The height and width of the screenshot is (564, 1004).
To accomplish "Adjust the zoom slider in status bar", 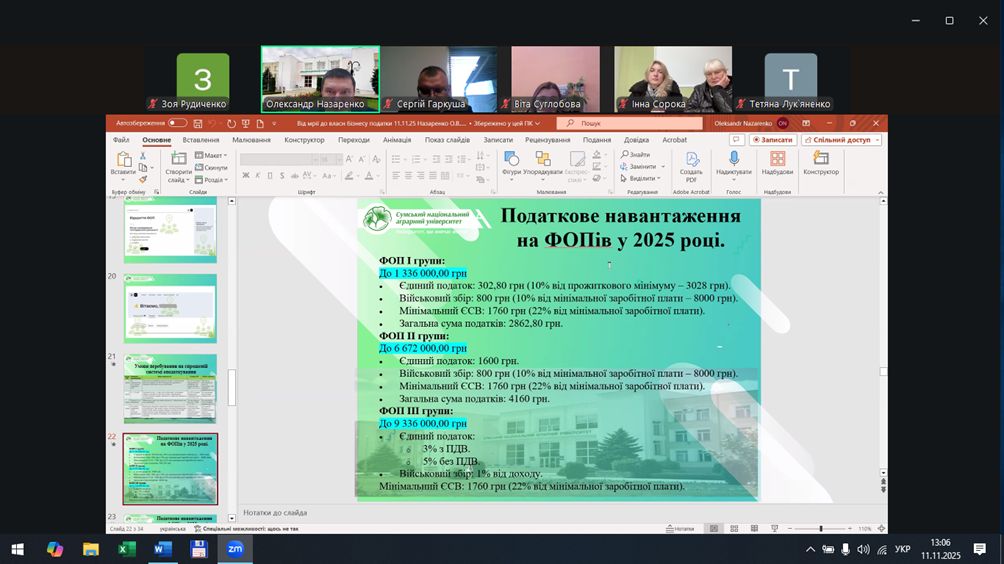I will tap(821, 528).
